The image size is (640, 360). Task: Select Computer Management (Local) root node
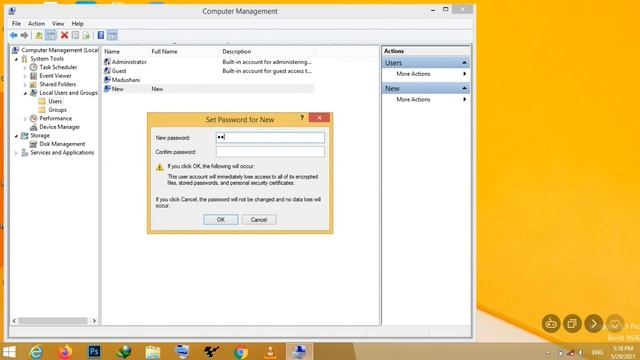[x=60, y=50]
